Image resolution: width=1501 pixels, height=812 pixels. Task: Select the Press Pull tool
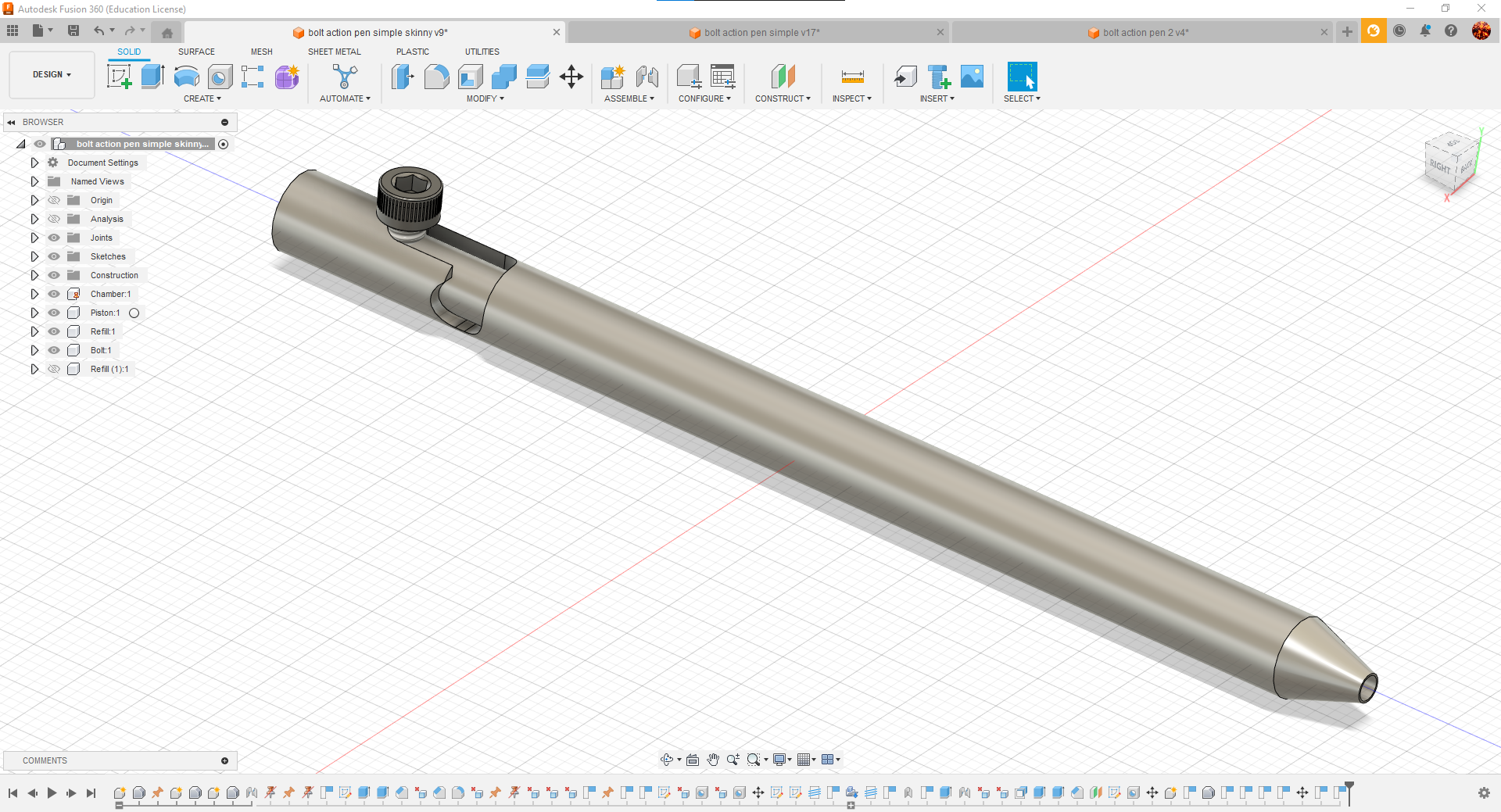point(402,77)
